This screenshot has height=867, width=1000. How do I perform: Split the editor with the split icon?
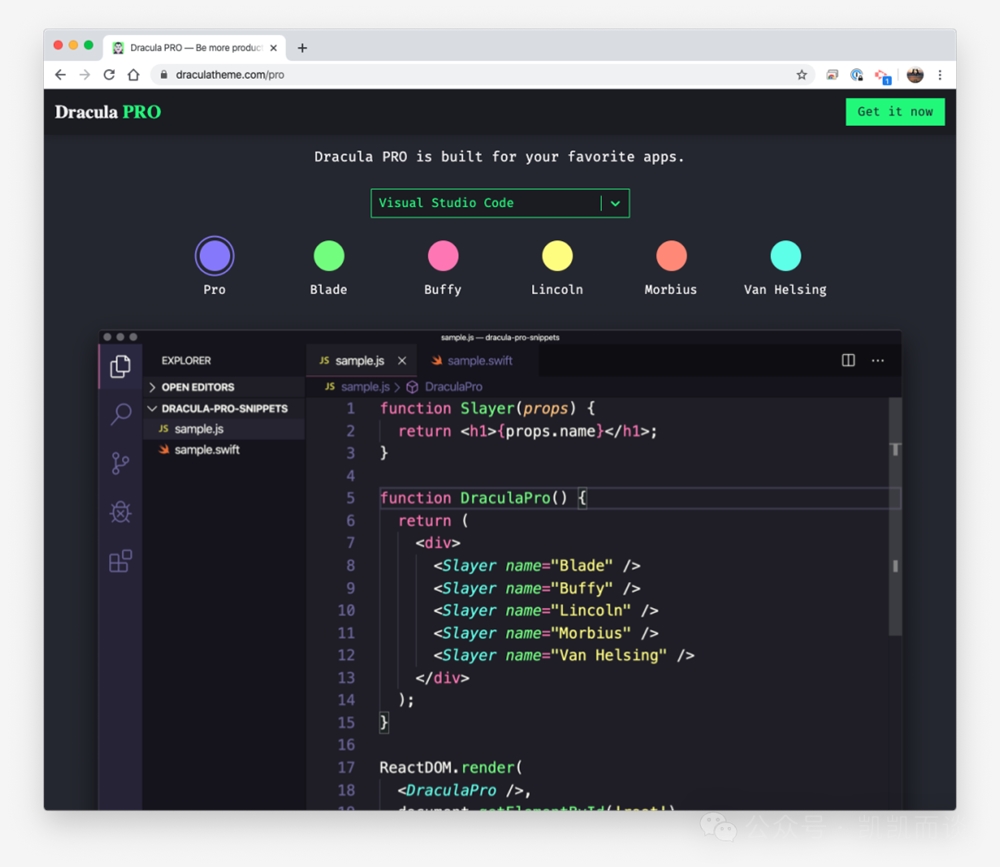click(848, 360)
